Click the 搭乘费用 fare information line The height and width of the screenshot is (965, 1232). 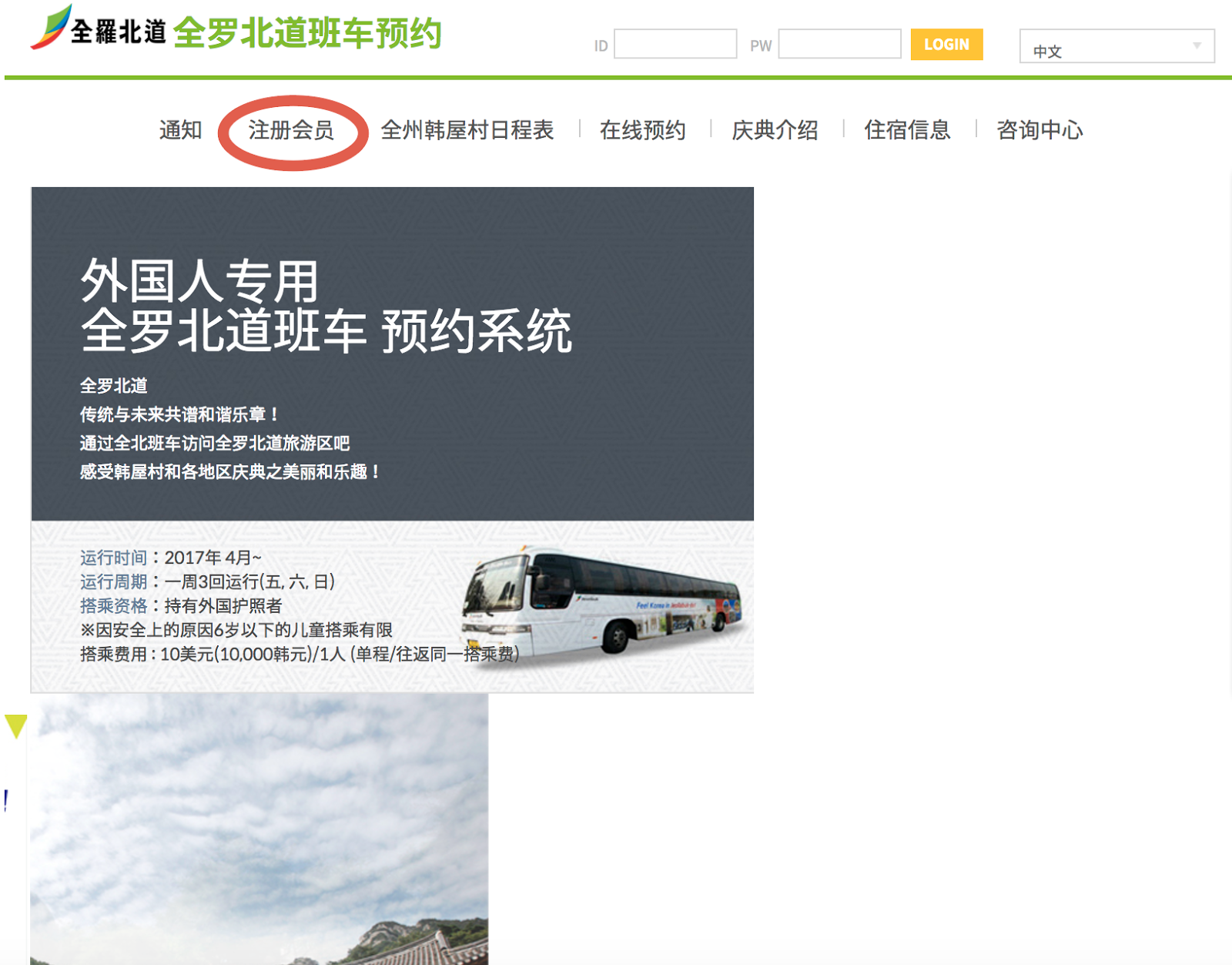[x=299, y=655]
